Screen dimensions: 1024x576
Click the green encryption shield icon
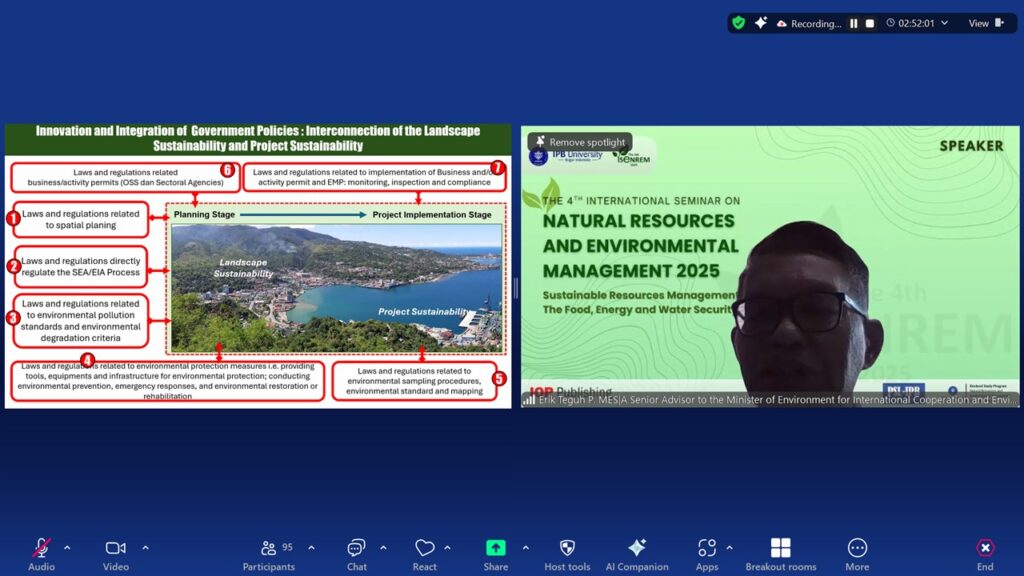coord(738,23)
